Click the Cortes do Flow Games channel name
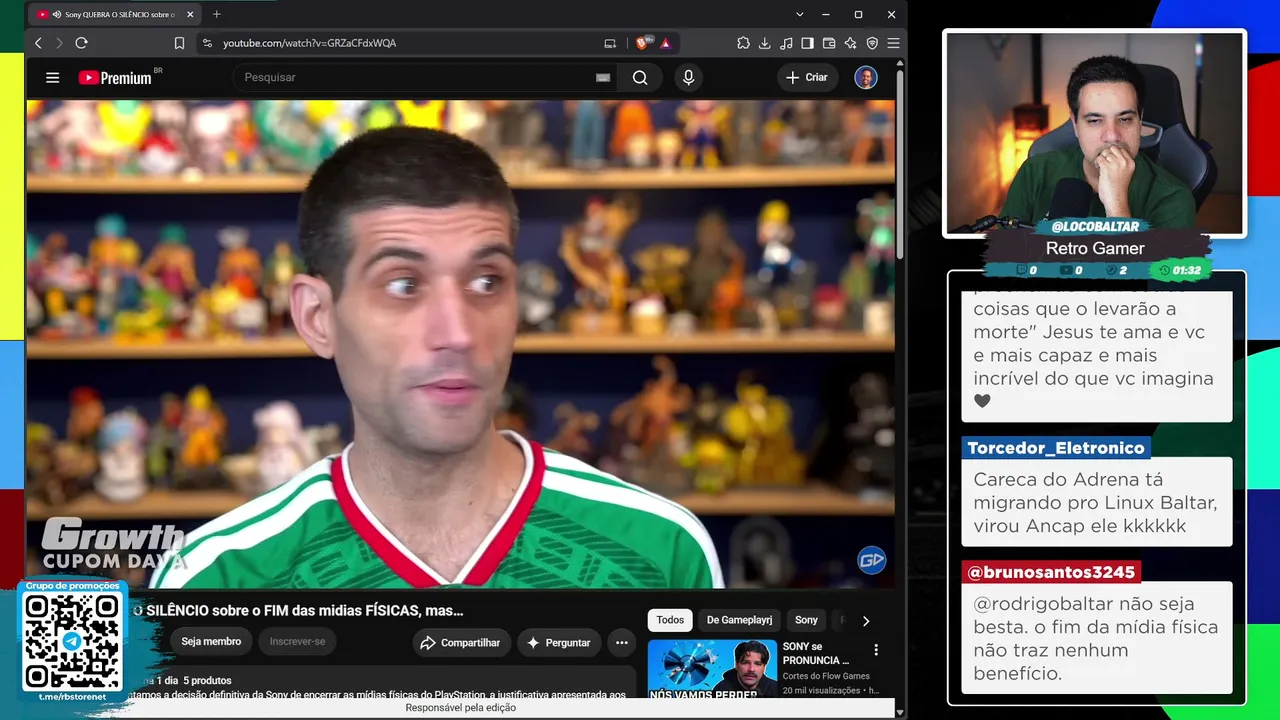1280x720 pixels. 826,676
